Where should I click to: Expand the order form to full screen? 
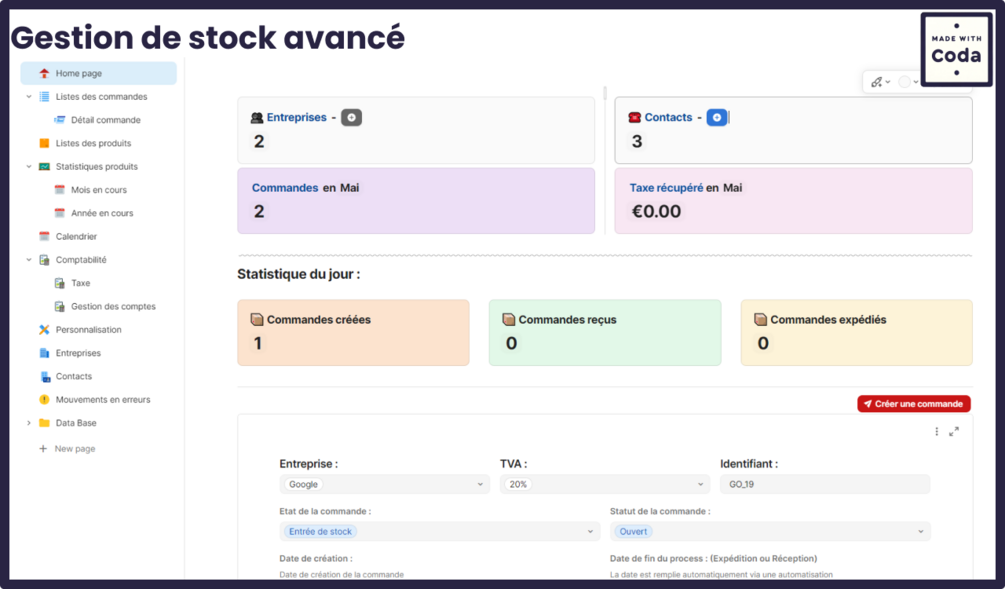954,432
